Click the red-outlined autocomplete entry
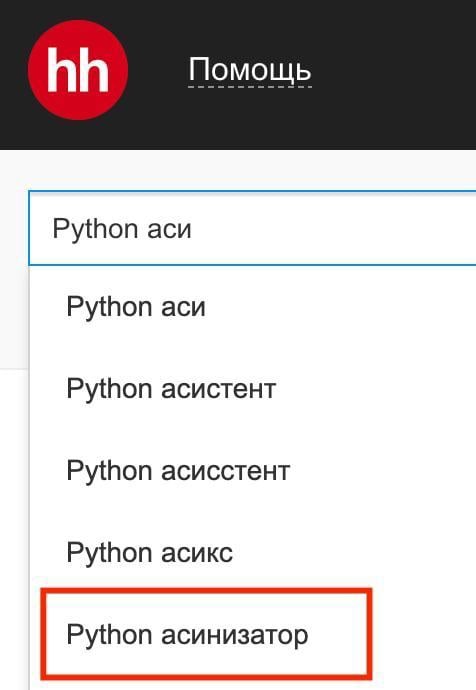 (206, 633)
